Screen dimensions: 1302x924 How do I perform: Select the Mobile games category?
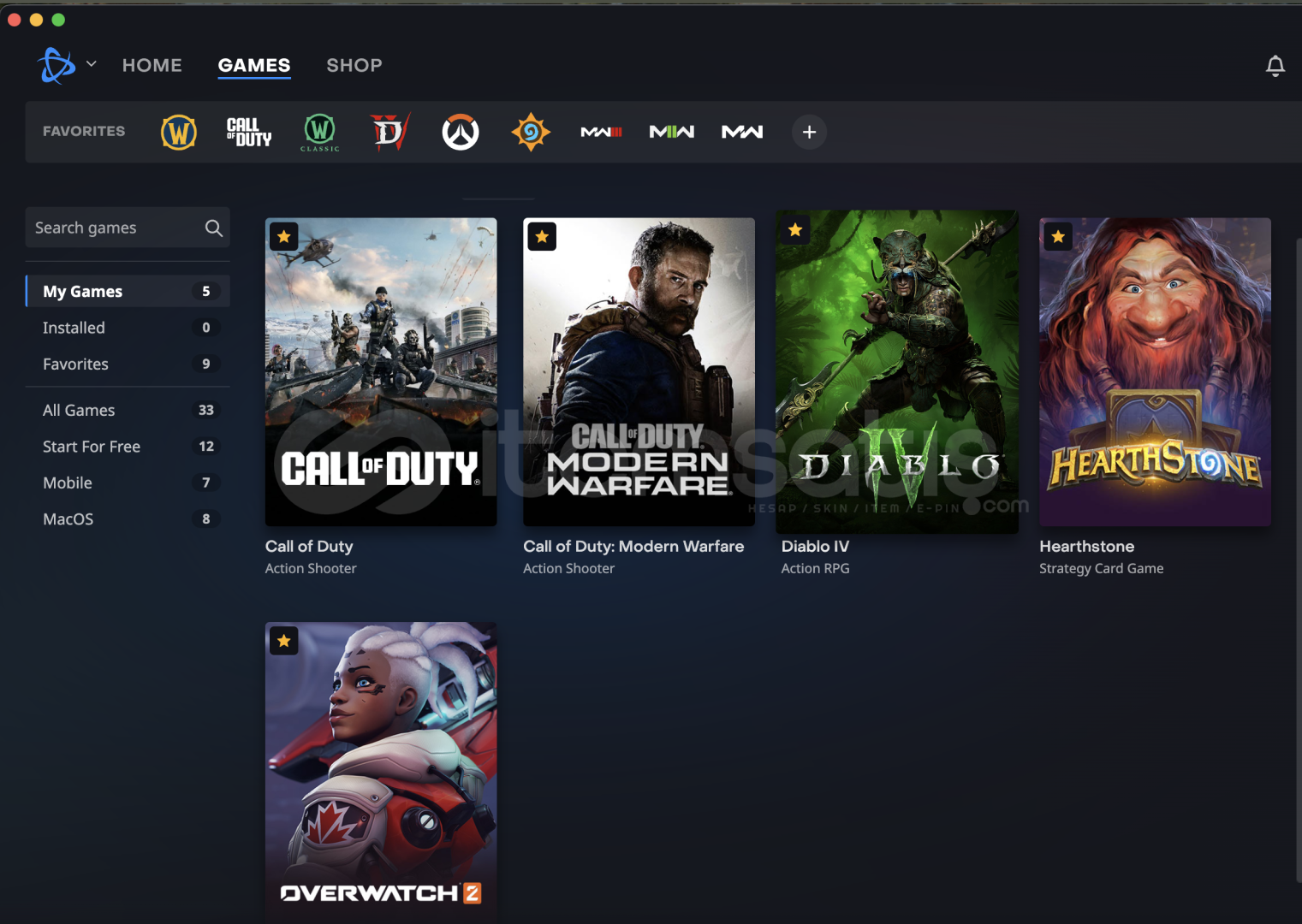[128, 483]
